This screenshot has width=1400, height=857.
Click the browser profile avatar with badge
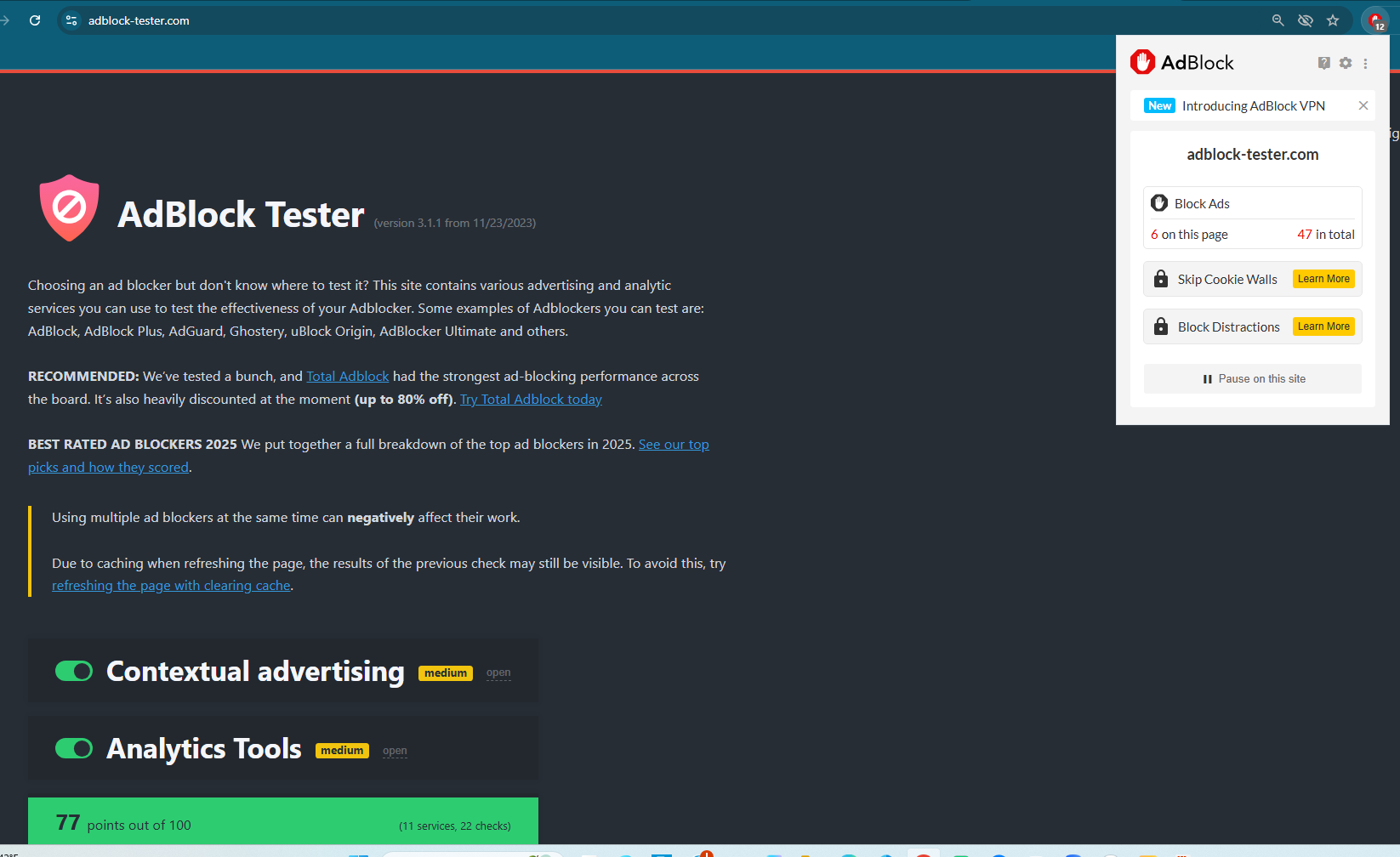[x=1375, y=20]
